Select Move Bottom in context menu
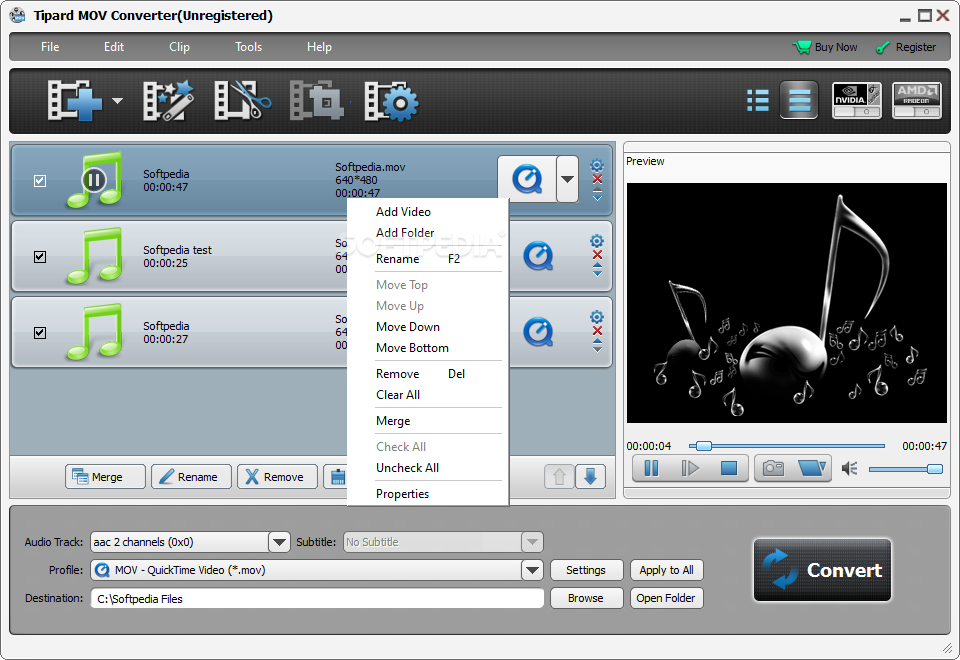 [428, 348]
